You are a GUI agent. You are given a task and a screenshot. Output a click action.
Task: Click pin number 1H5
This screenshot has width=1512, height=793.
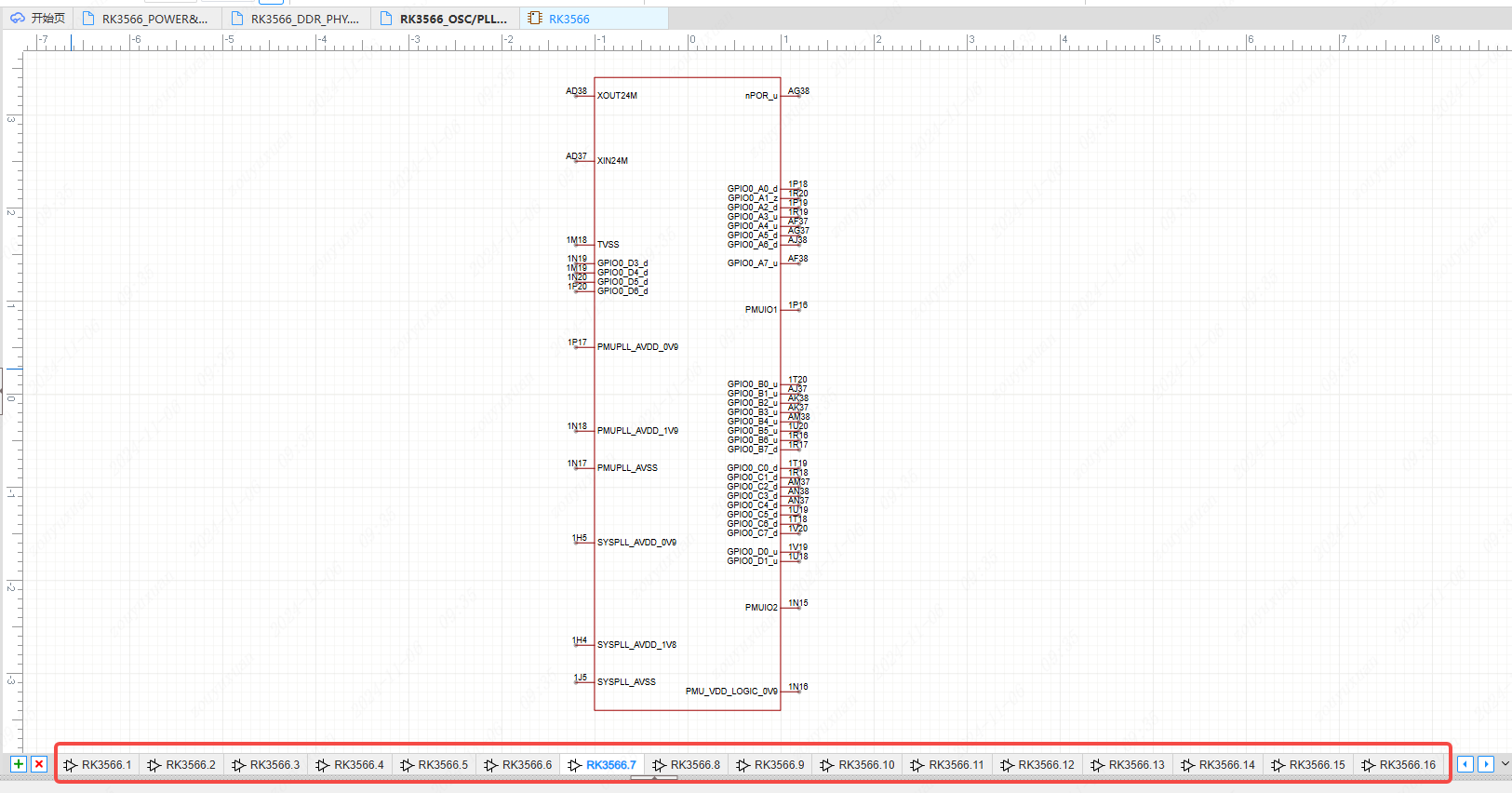[x=580, y=538]
